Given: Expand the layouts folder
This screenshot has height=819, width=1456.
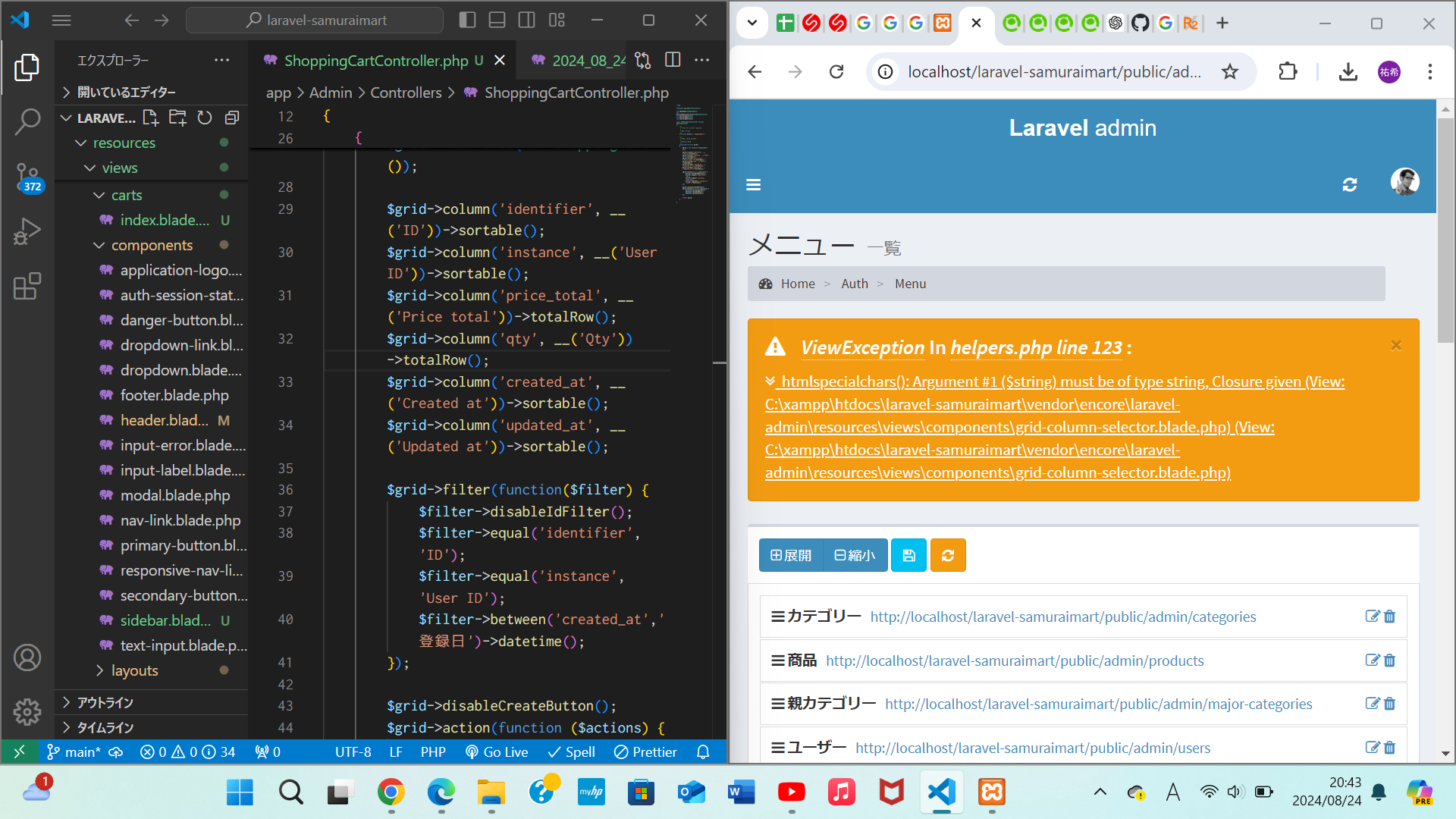Looking at the screenshot, I should point(135,670).
